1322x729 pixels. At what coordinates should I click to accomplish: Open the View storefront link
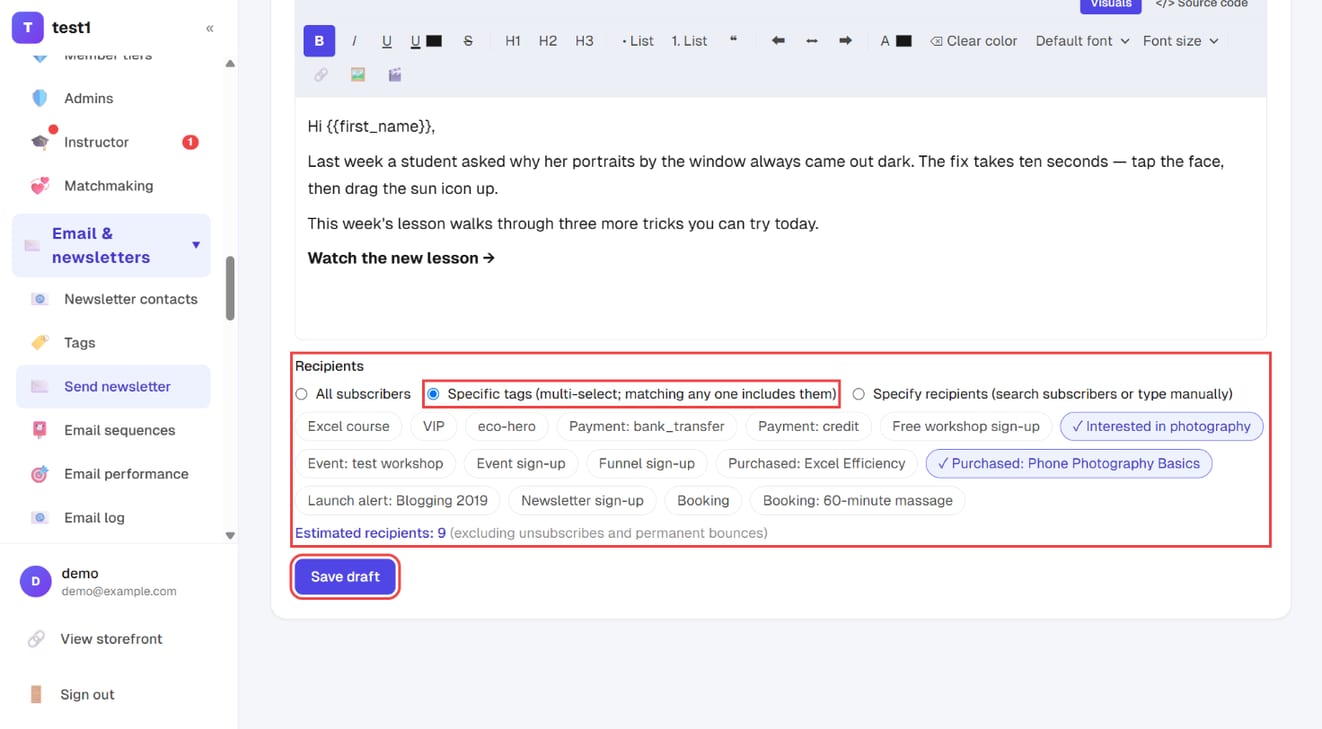tap(111, 639)
